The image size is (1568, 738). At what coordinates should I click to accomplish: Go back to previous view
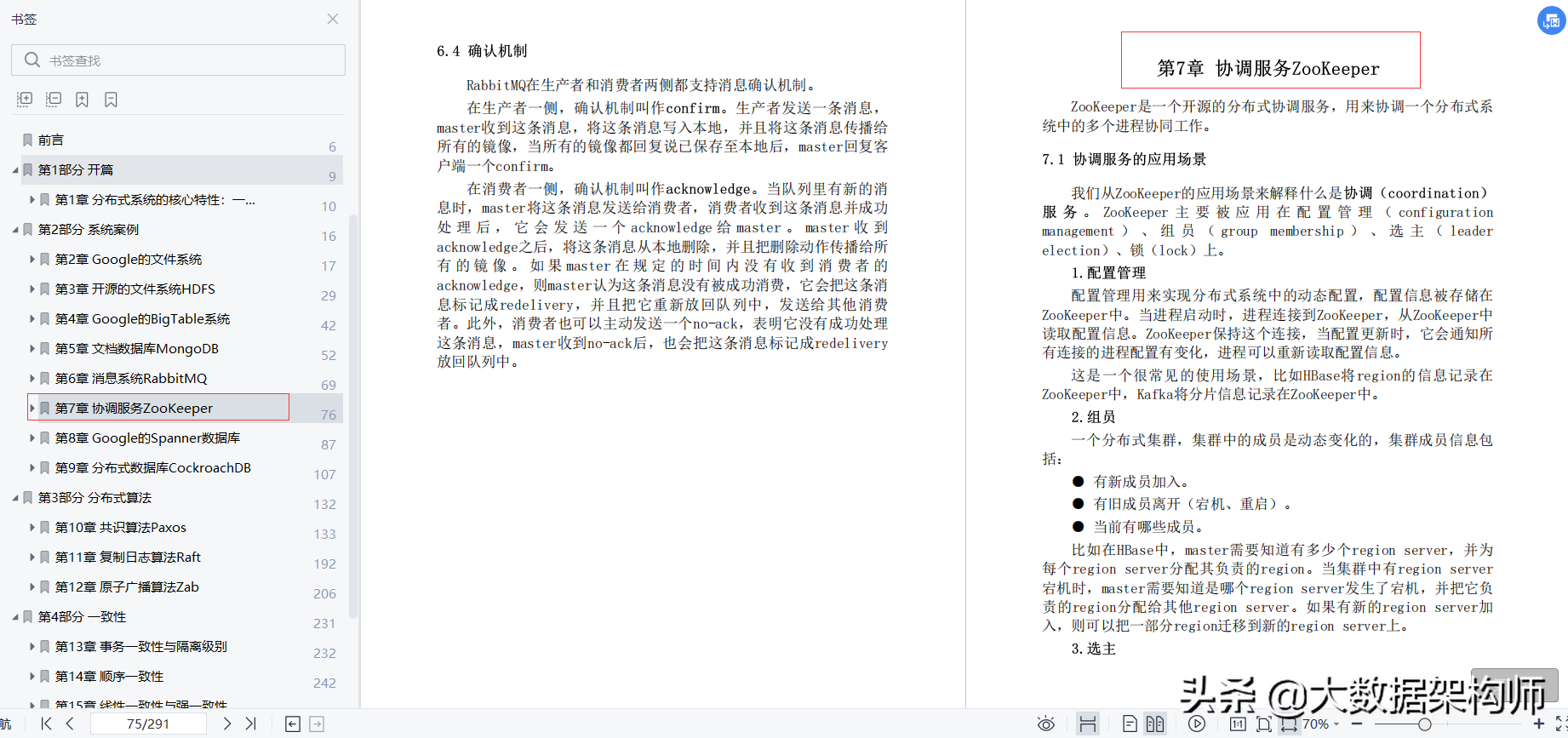(x=292, y=724)
